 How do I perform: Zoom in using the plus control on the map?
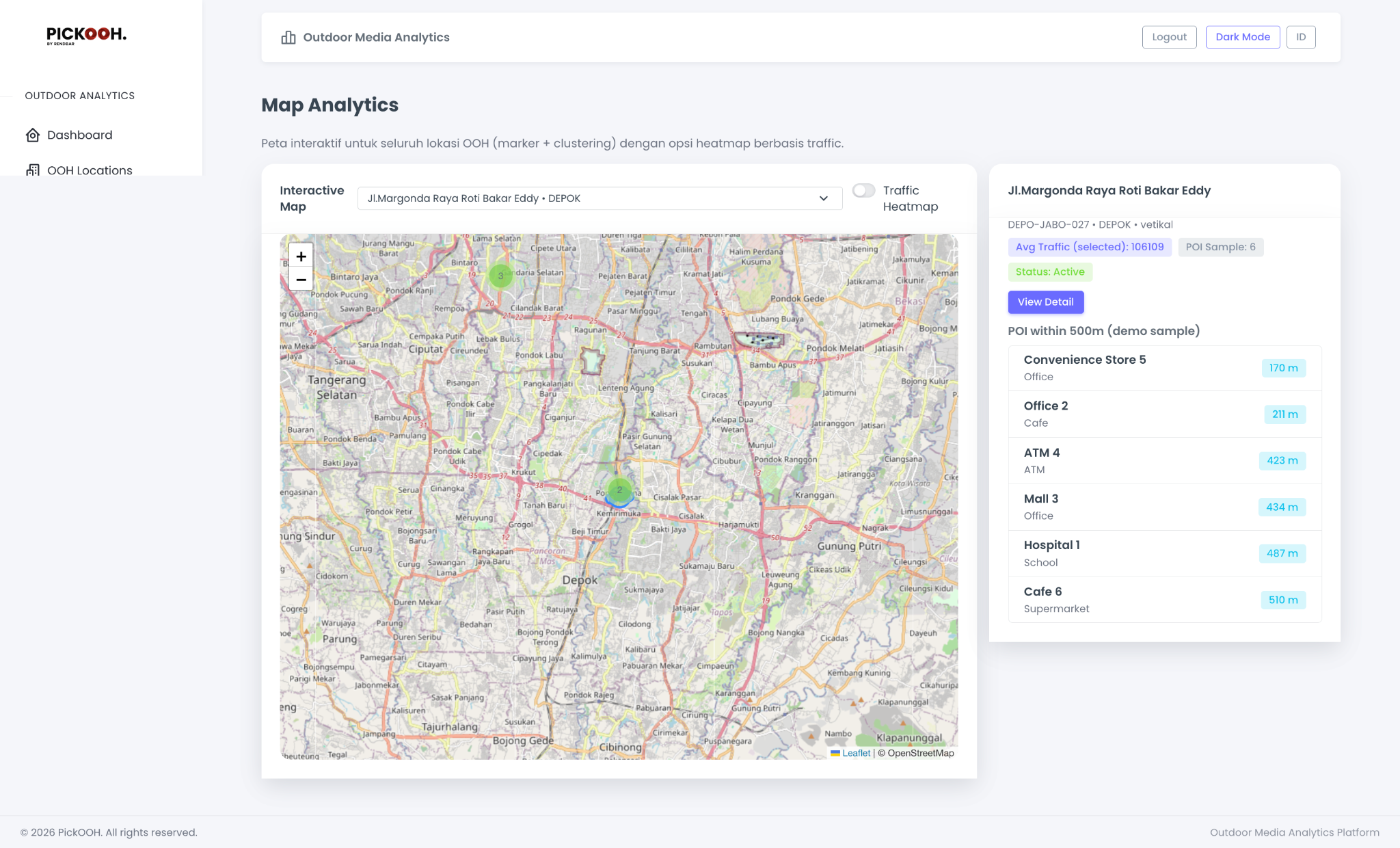(301, 256)
